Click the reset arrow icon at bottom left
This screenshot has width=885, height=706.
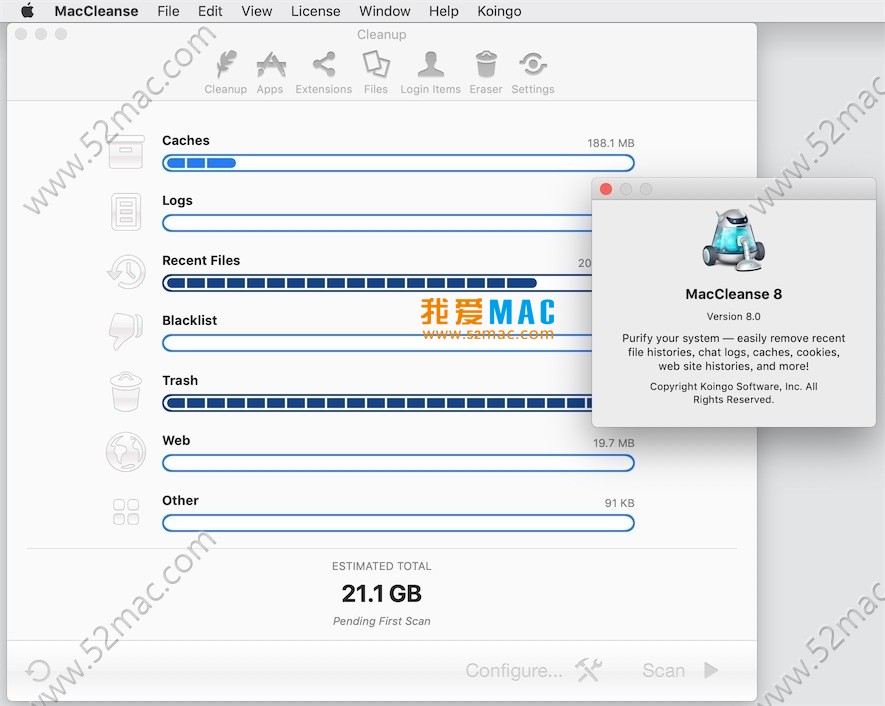(38, 671)
